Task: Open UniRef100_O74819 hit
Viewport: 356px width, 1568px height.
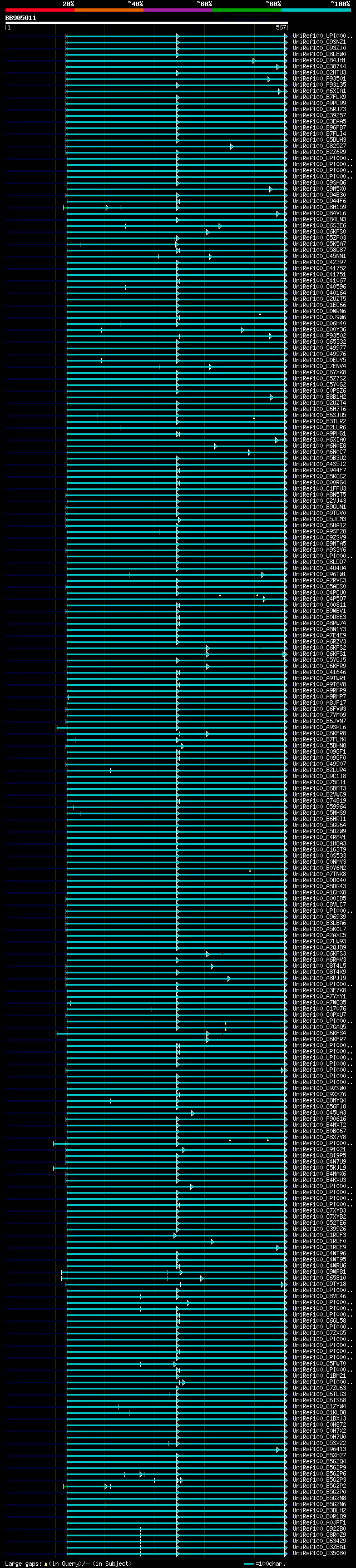Action: coord(319,800)
